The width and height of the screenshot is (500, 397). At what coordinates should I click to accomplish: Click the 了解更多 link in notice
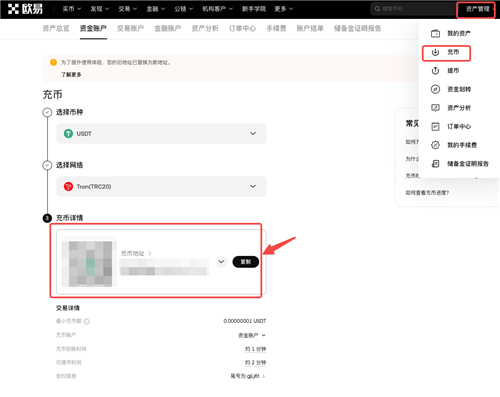click(71, 74)
